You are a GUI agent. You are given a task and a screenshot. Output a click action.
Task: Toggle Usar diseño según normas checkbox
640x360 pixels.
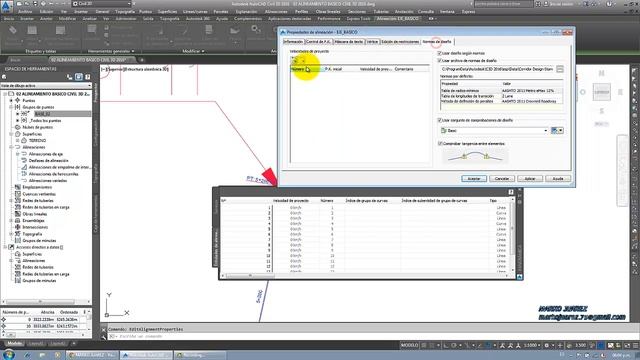(x=440, y=53)
